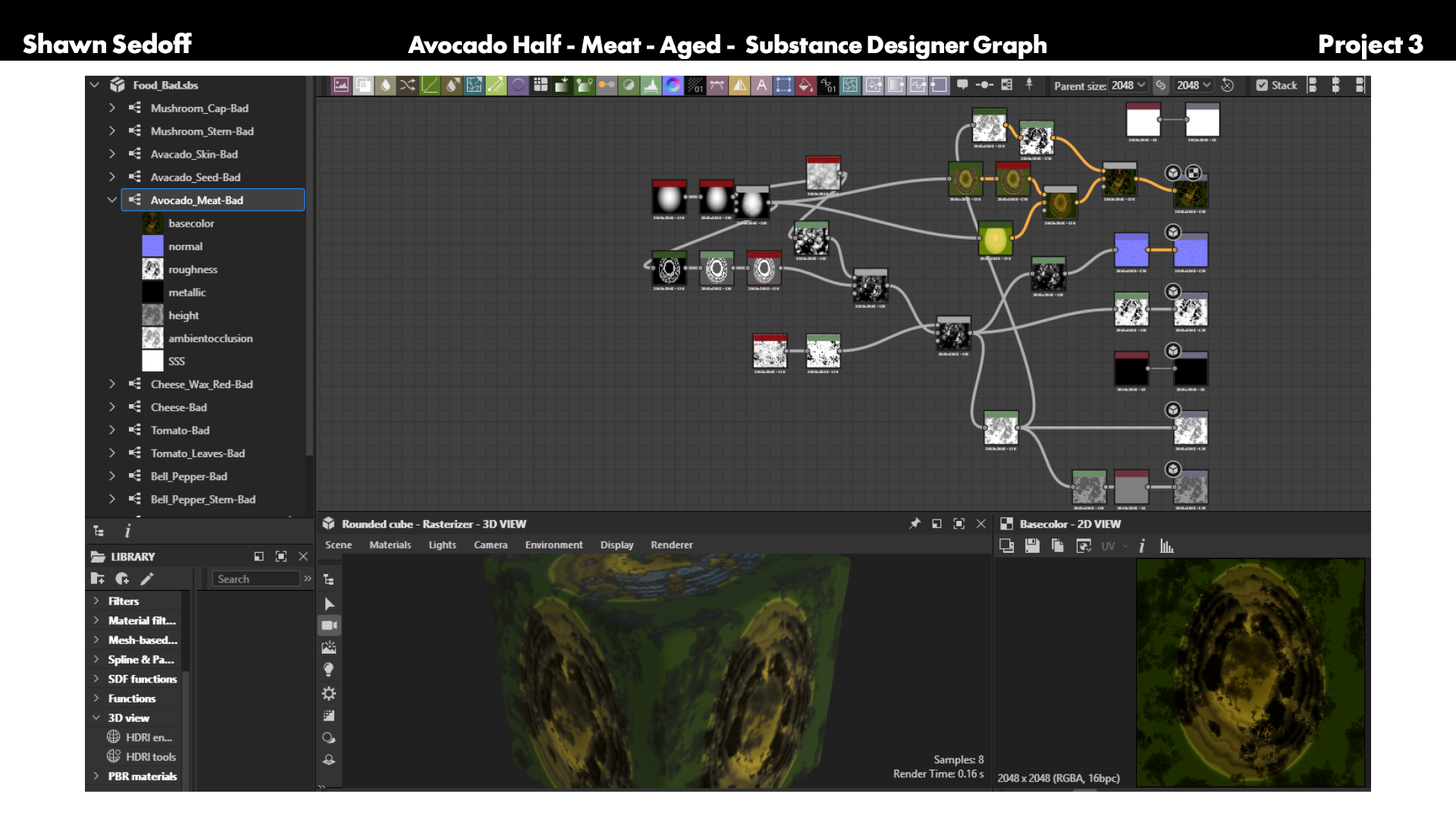The height and width of the screenshot is (819, 1456).
Task: Collapse the Food_Bad.sbs package
Action: click(95, 85)
